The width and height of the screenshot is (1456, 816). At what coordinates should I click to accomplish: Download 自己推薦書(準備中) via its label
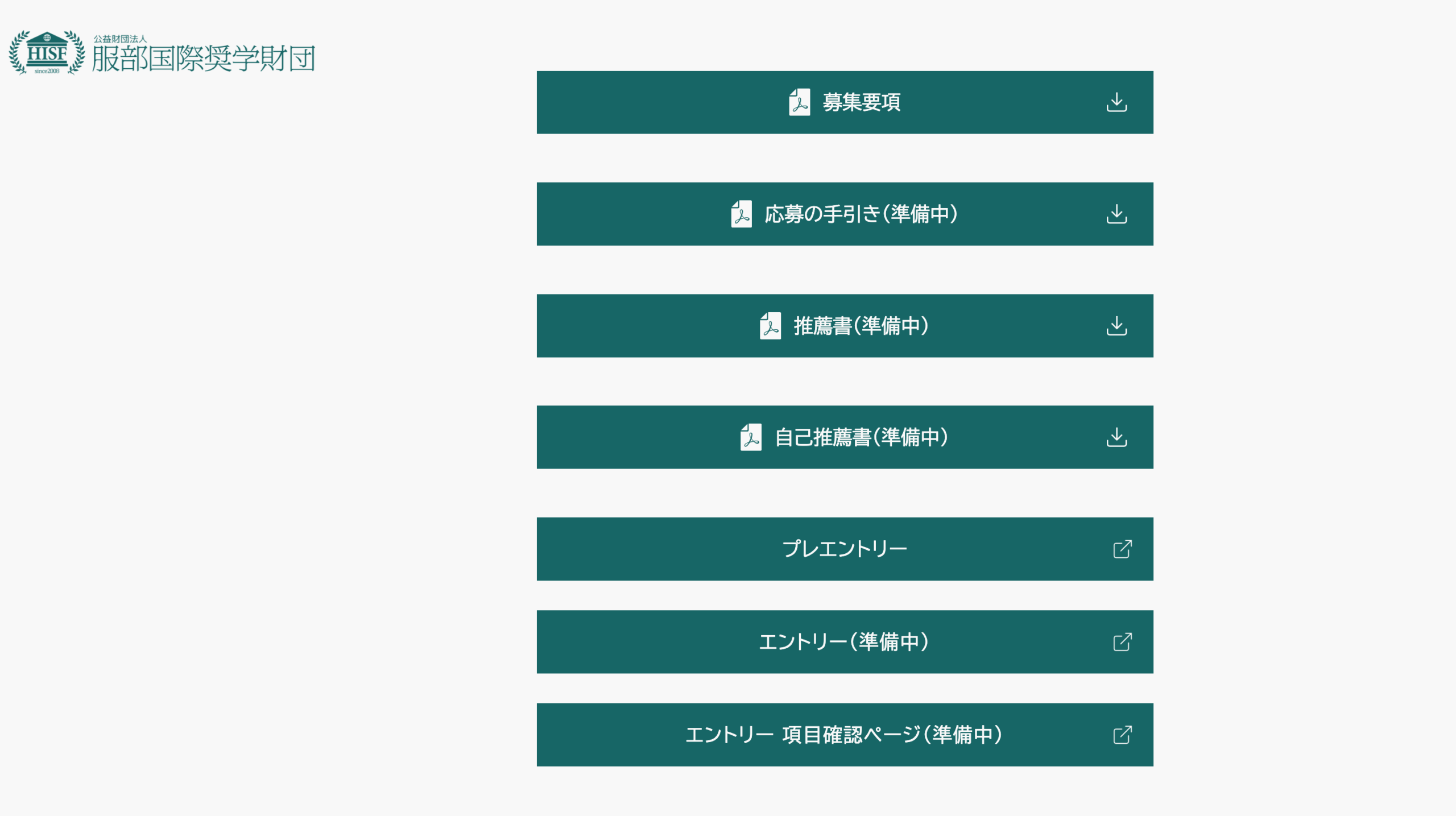861,437
